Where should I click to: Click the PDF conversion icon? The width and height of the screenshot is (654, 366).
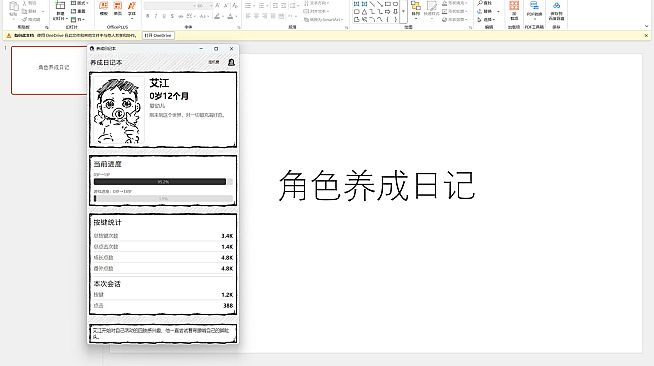coord(534,5)
